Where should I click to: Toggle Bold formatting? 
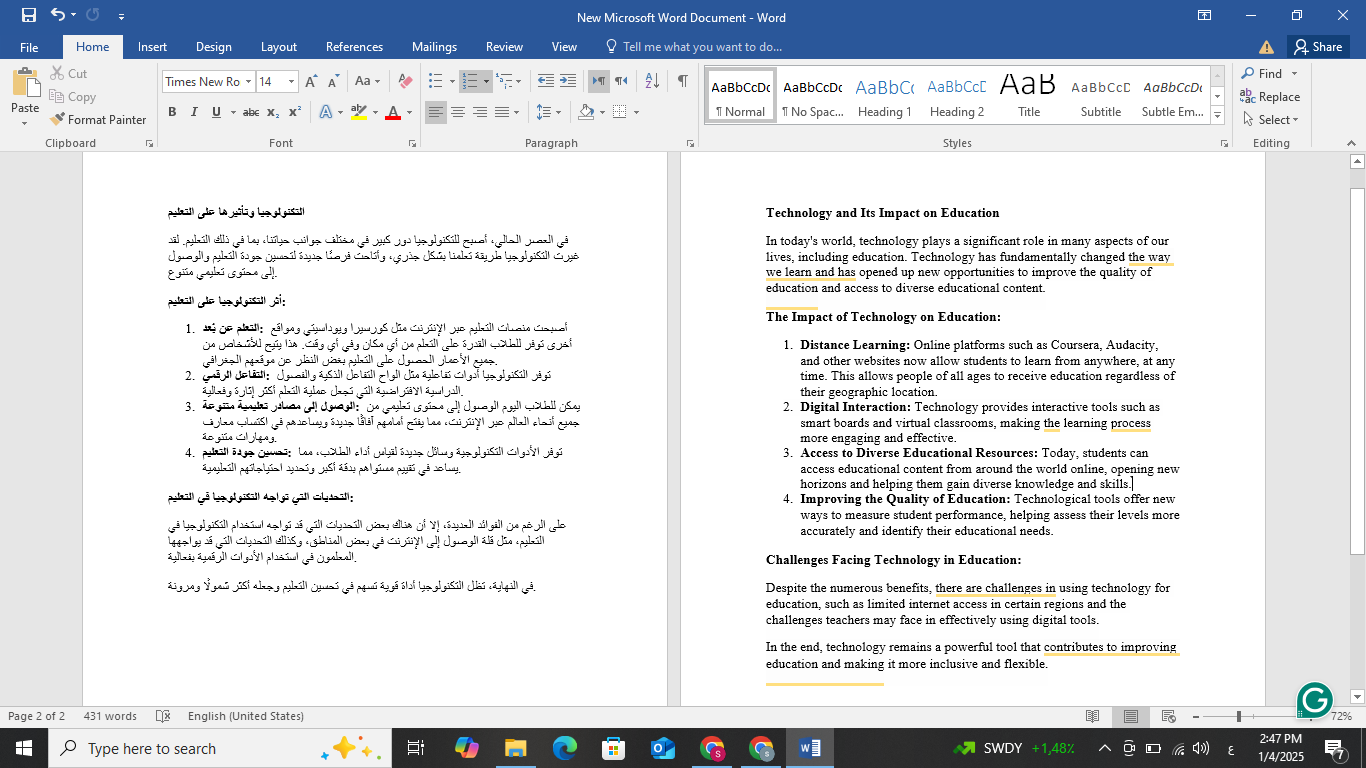[172, 112]
